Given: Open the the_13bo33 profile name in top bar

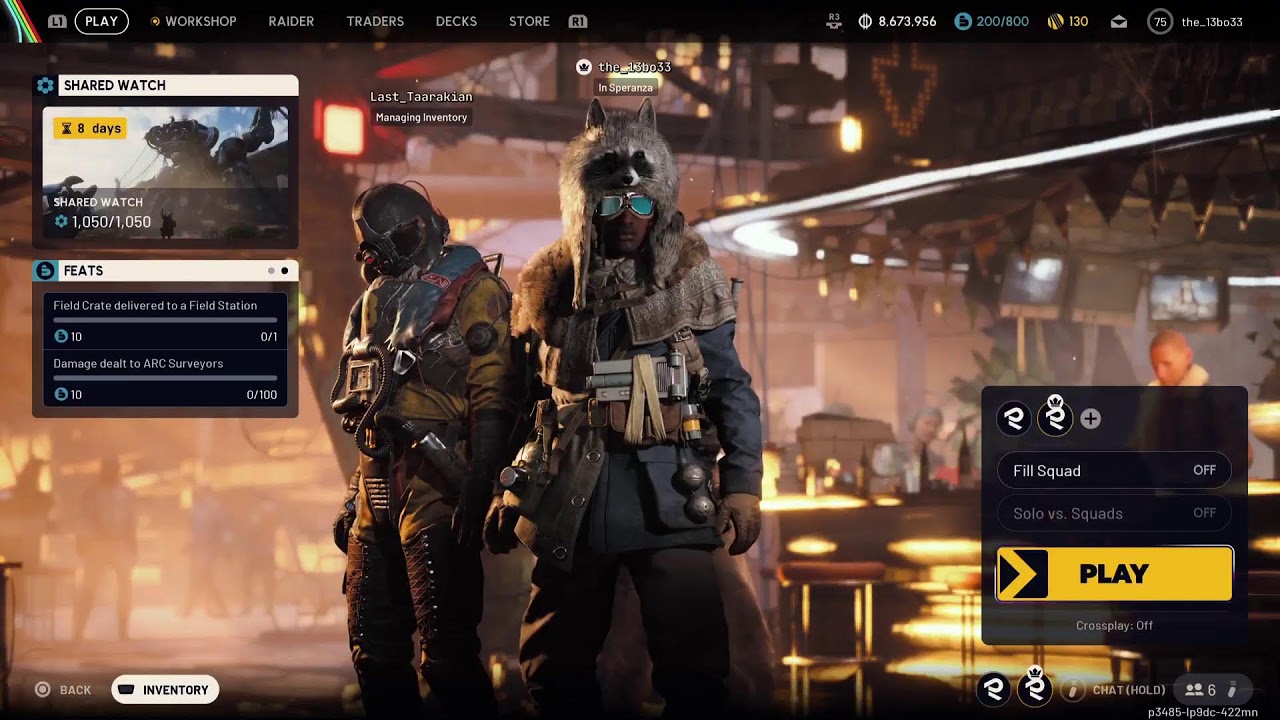Looking at the screenshot, I should 1212,21.
